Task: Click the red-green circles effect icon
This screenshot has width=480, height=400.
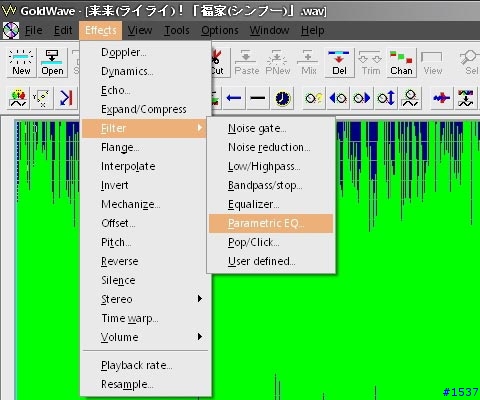Action: [18, 98]
